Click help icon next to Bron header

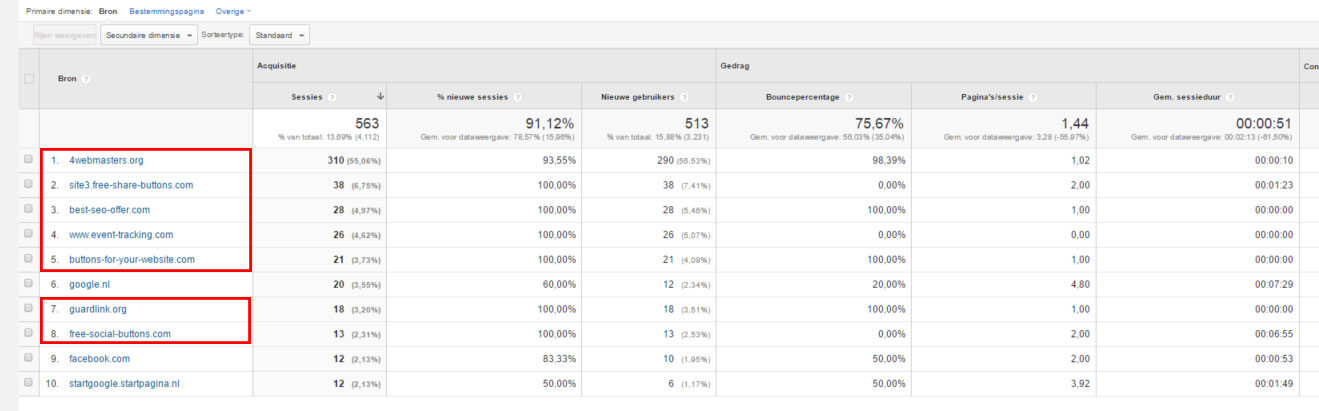coord(87,78)
